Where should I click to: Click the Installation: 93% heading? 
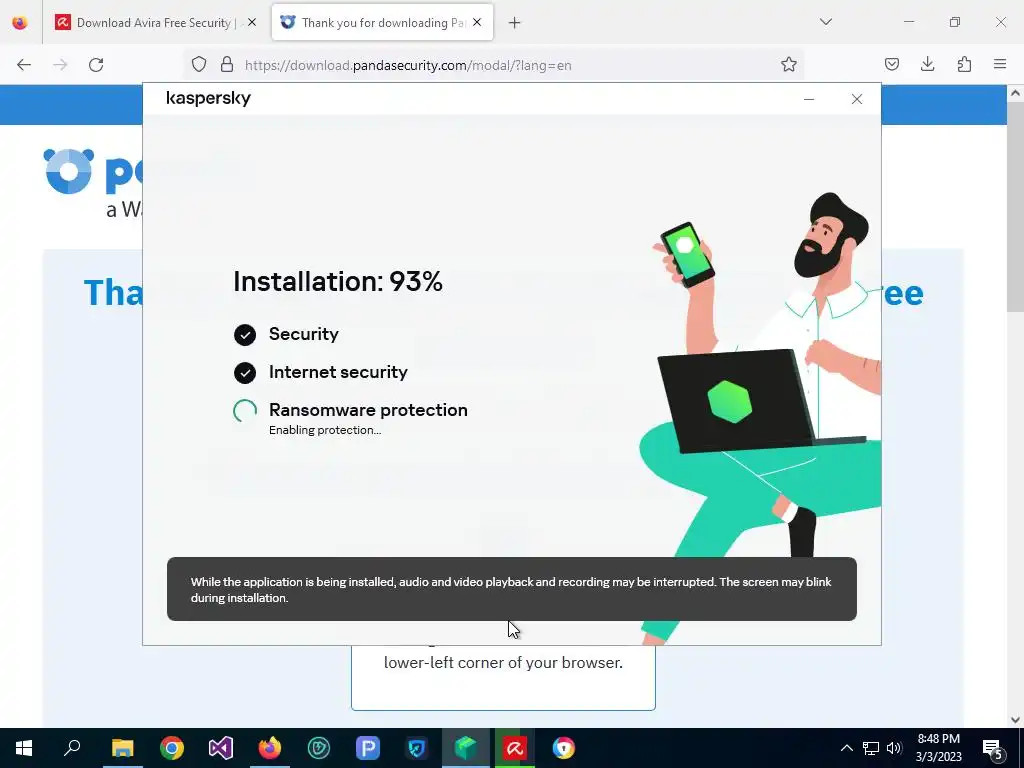[x=338, y=281]
